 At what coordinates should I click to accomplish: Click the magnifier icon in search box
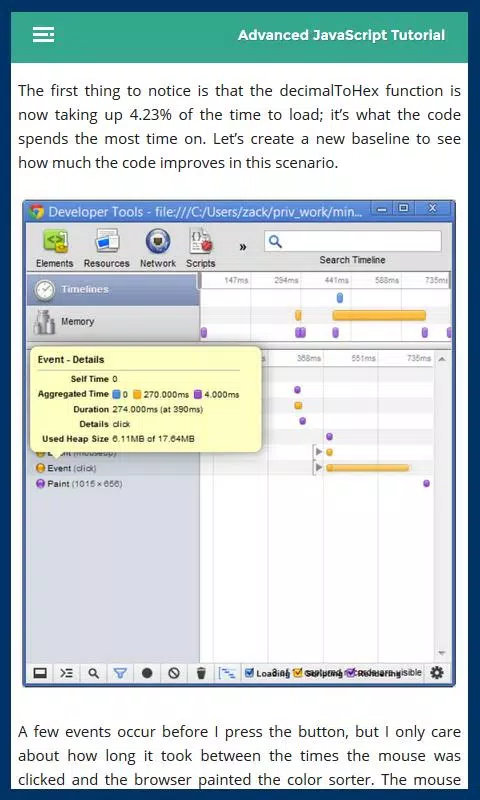click(x=275, y=241)
